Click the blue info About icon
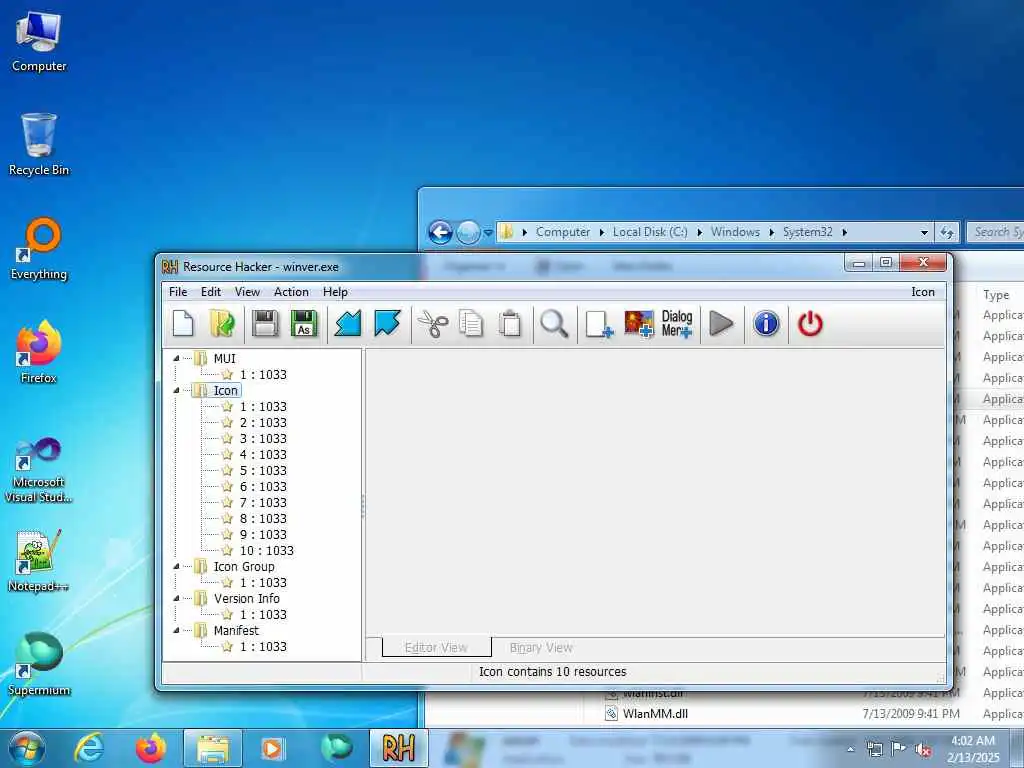 tap(766, 323)
